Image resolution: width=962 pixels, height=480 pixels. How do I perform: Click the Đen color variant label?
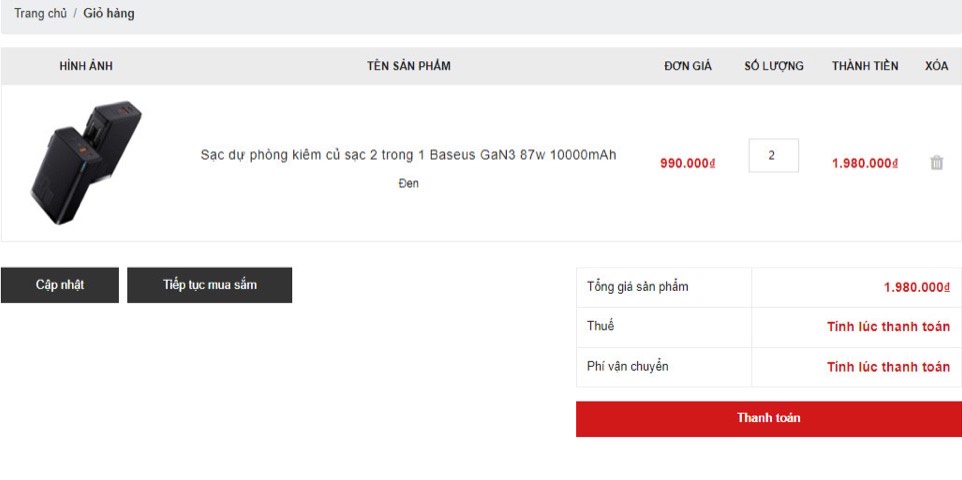(408, 184)
